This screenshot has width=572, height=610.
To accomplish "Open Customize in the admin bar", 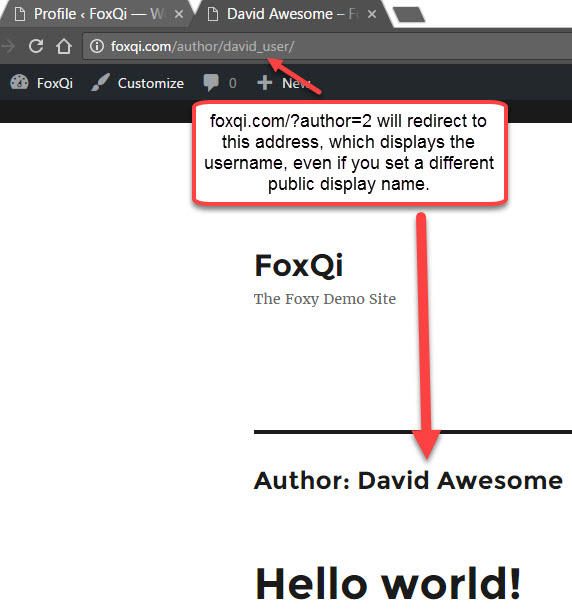I will click(151, 83).
